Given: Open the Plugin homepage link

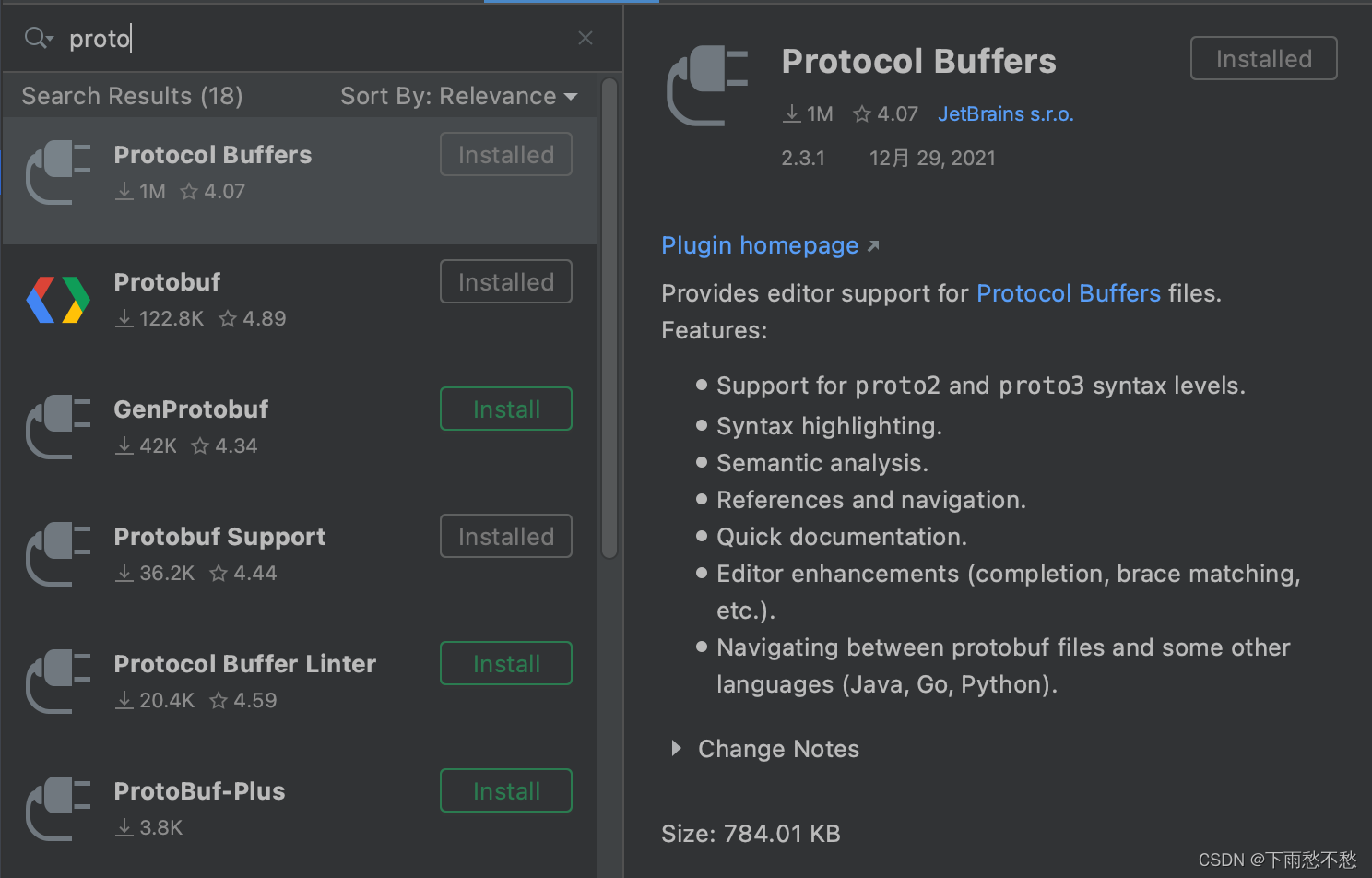Looking at the screenshot, I should (x=760, y=245).
